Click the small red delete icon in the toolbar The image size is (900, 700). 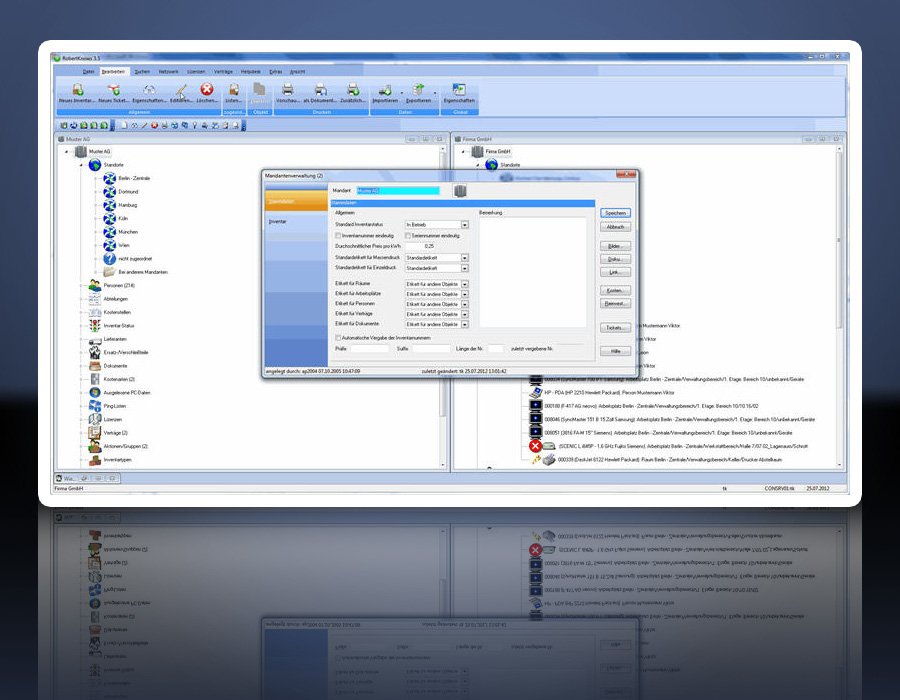pyautogui.click(x=154, y=125)
